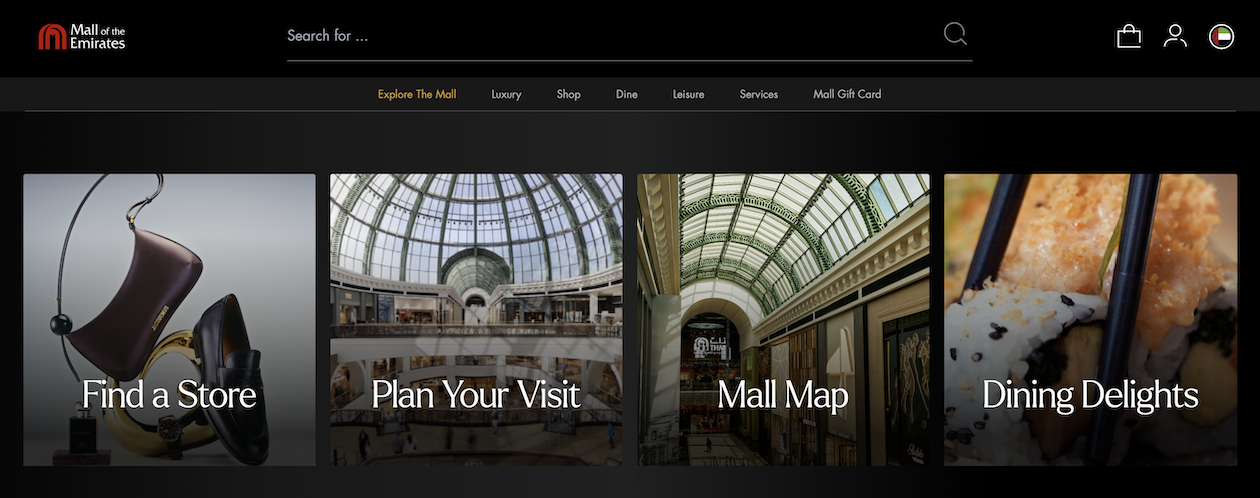The image size is (1260, 498).
Task: Go to the Shop menu item
Action: 568,94
